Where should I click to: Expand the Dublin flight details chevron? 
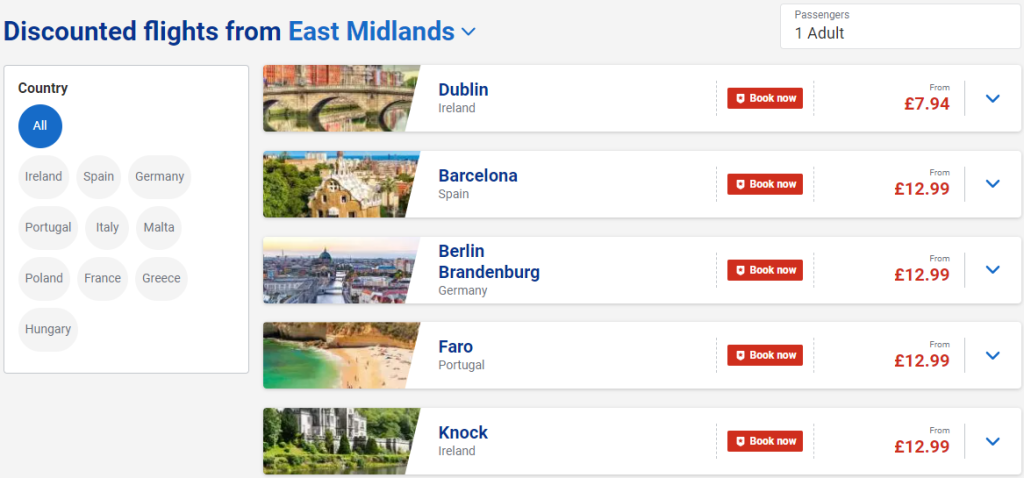pyautogui.click(x=992, y=99)
